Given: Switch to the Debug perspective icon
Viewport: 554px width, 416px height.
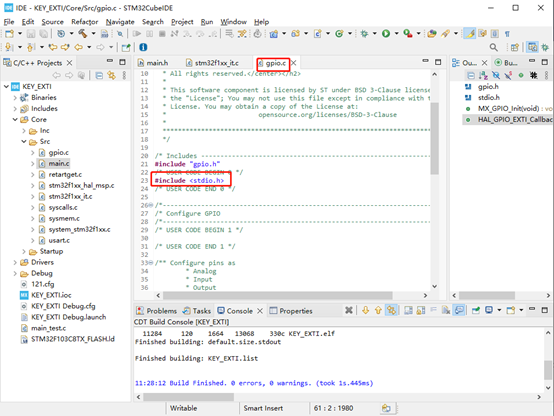Looking at the screenshot, I should point(545,47).
